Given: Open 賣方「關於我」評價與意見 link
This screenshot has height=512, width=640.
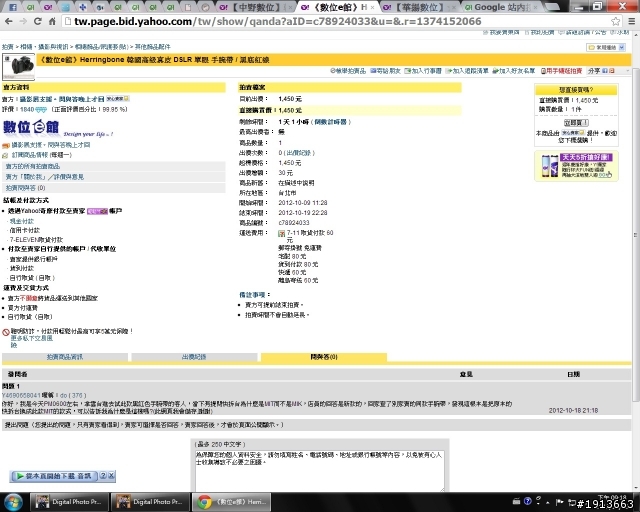Looking at the screenshot, I should pyautogui.click(x=44, y=177).
